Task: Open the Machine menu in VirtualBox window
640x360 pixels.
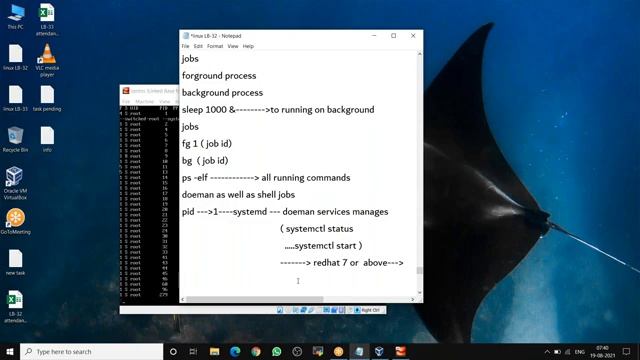Action: 144,101
